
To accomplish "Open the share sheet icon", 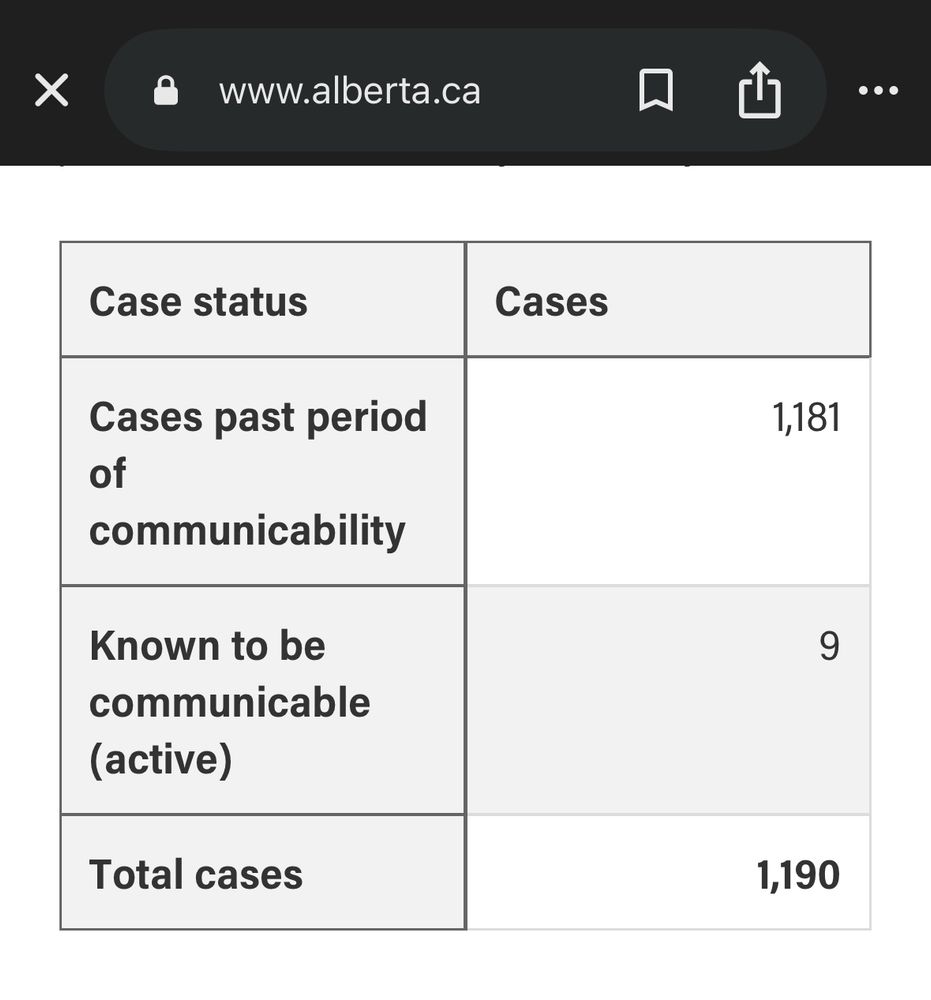I will (759, 90).
